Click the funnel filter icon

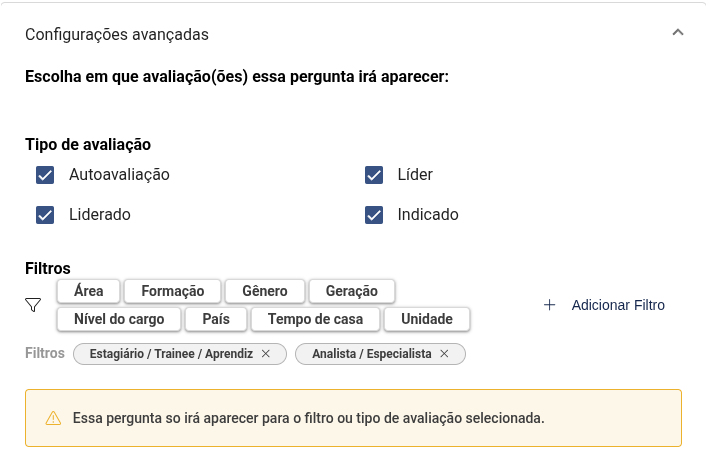pos(33,305)
